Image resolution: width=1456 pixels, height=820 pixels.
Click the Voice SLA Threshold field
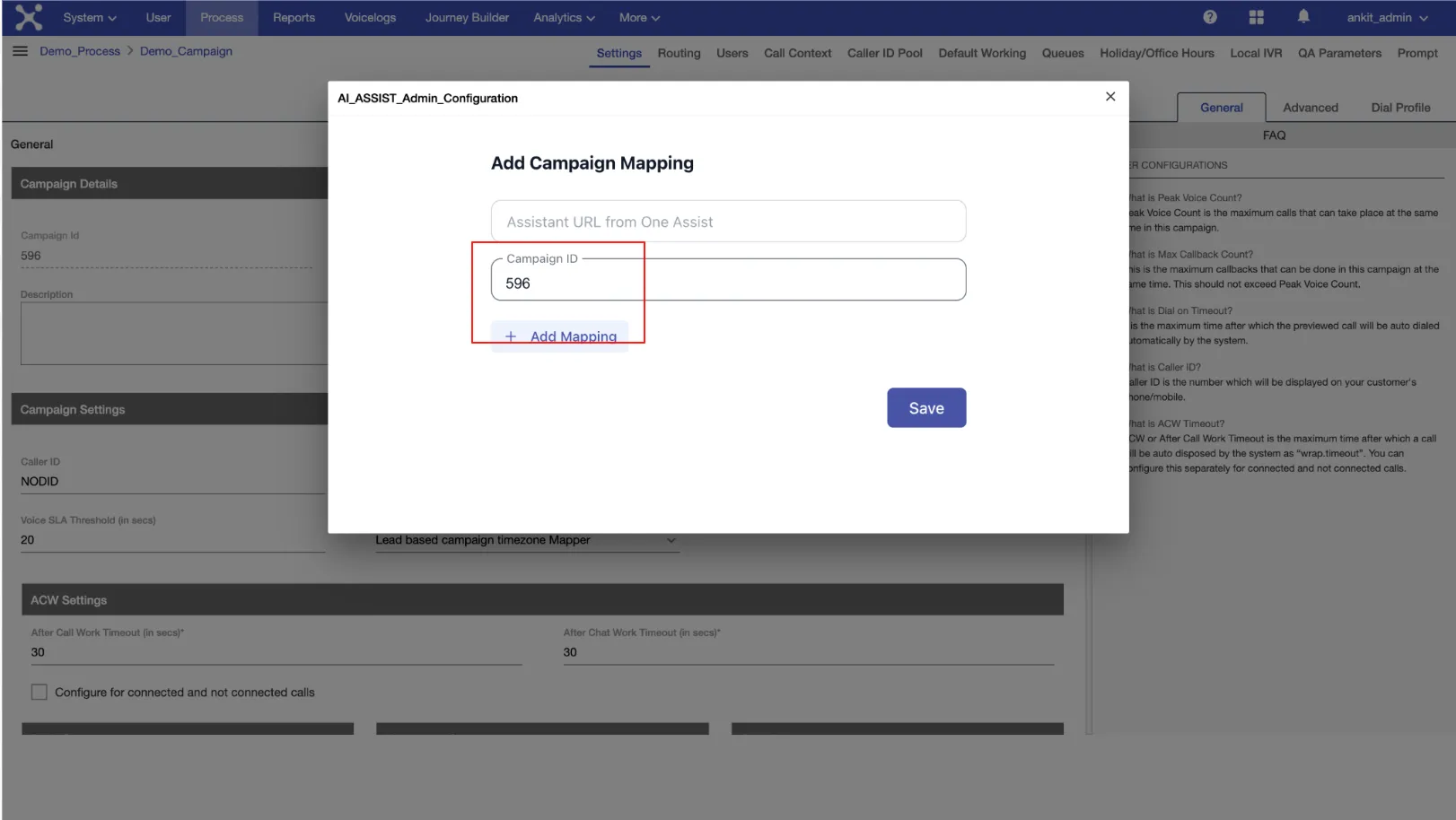point(172,540)
